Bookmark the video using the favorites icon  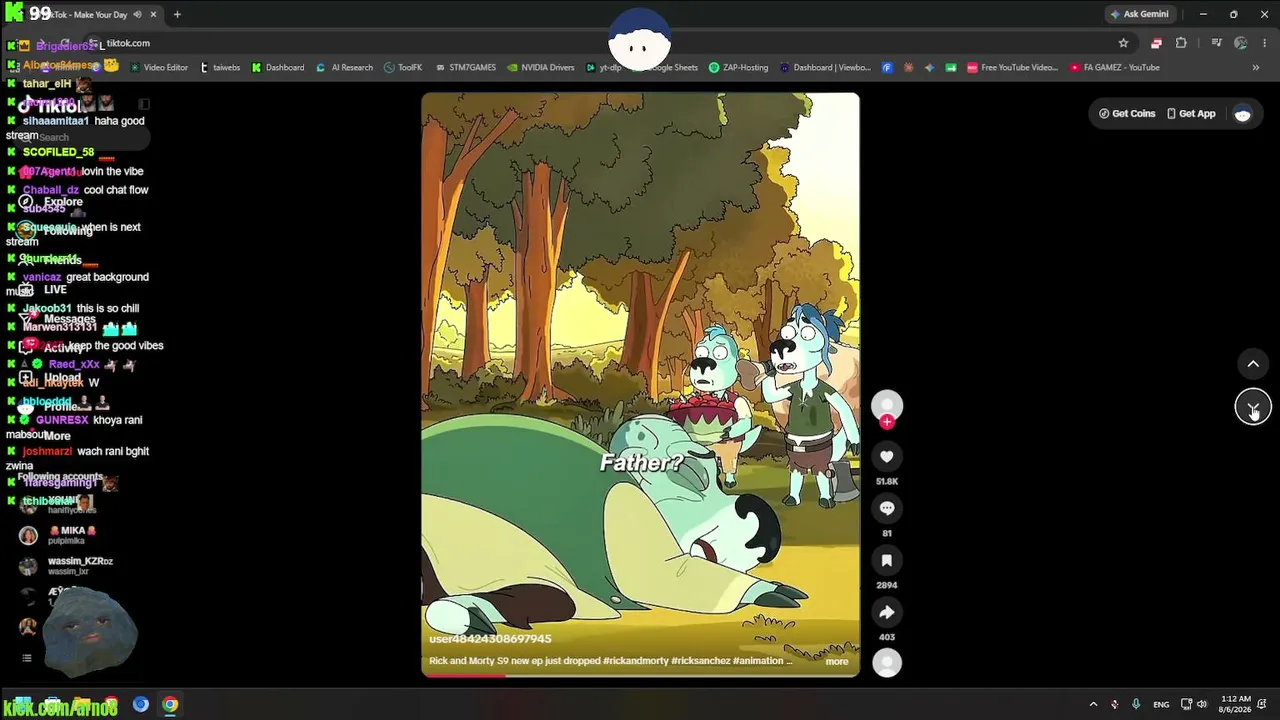tap(886, 560)
